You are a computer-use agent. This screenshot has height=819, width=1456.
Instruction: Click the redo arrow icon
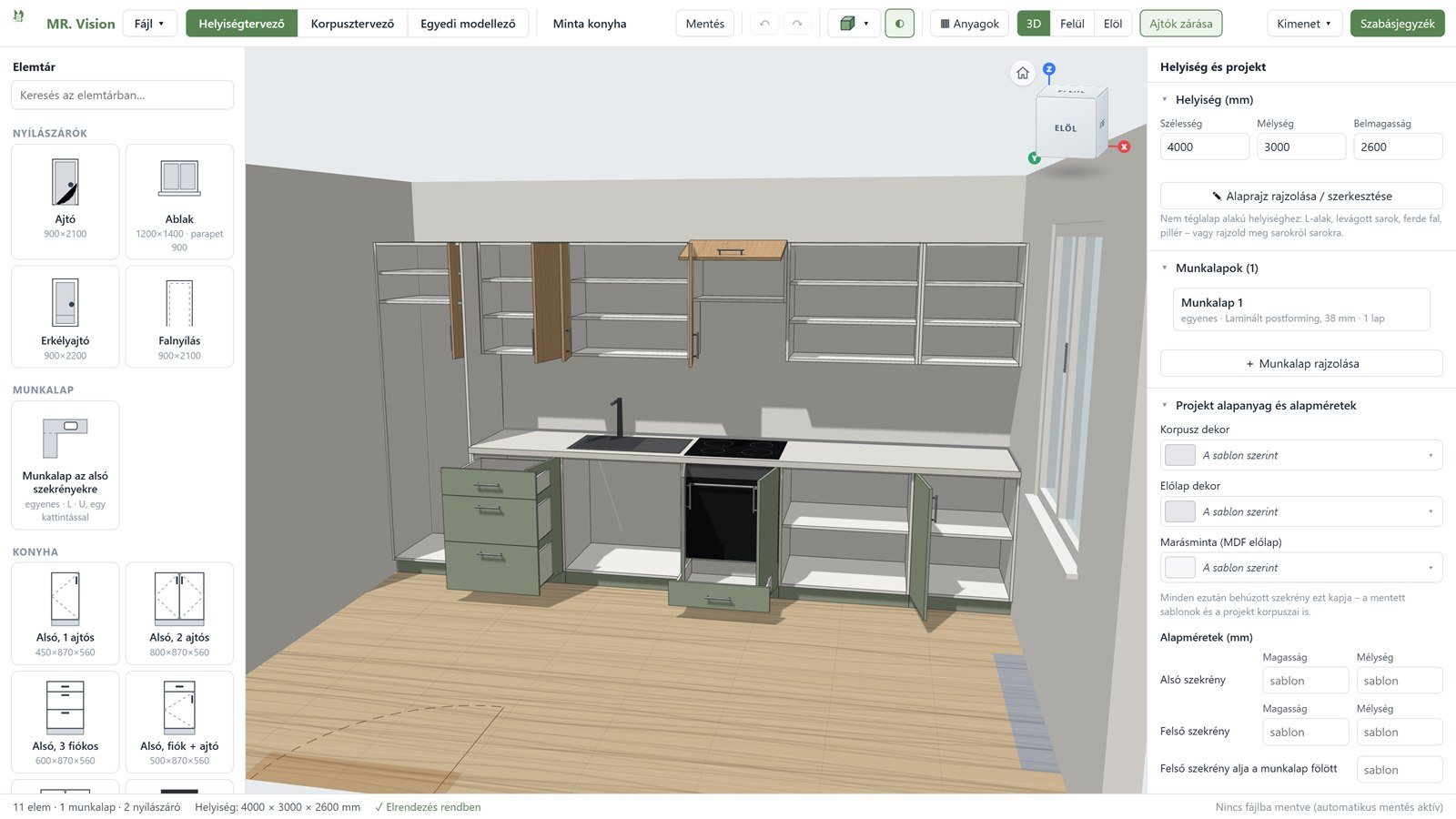[797, 24]
